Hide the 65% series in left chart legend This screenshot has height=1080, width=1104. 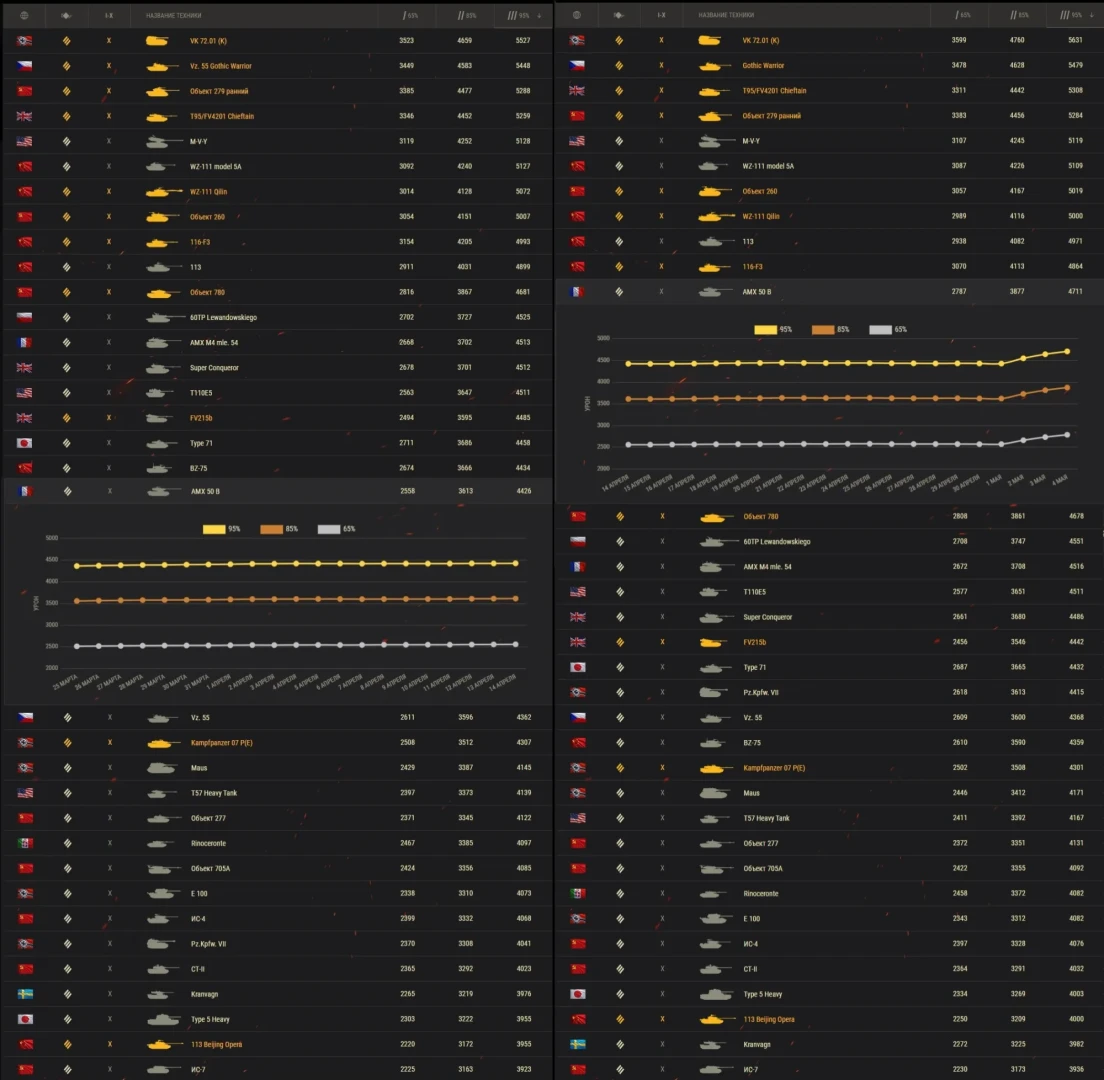point(334,529)
